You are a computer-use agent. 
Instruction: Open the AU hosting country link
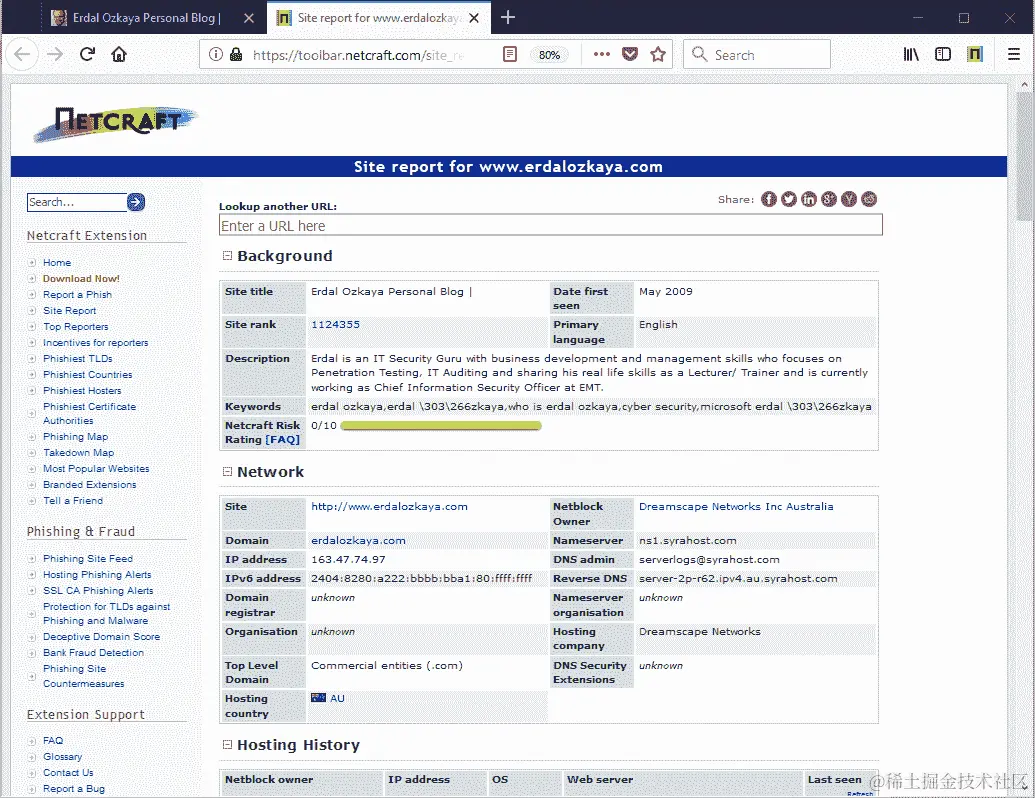click(337, 698)
